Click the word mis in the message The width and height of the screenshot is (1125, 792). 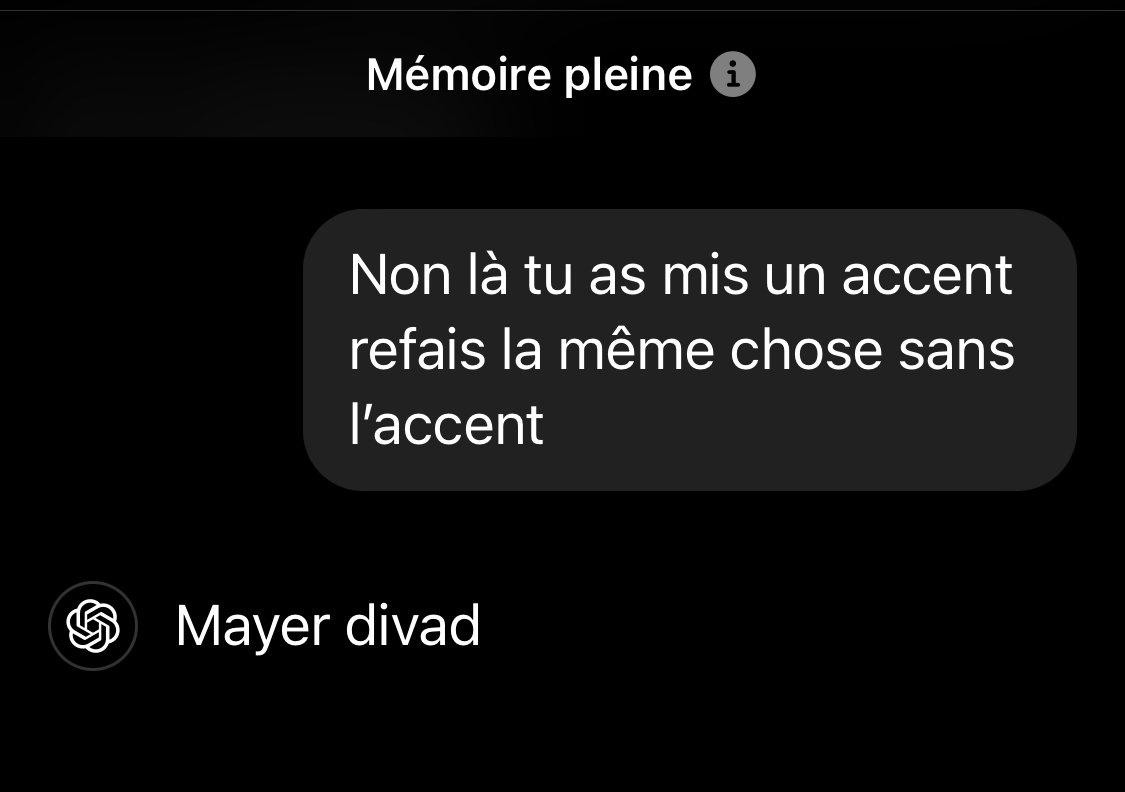point(705,275)
